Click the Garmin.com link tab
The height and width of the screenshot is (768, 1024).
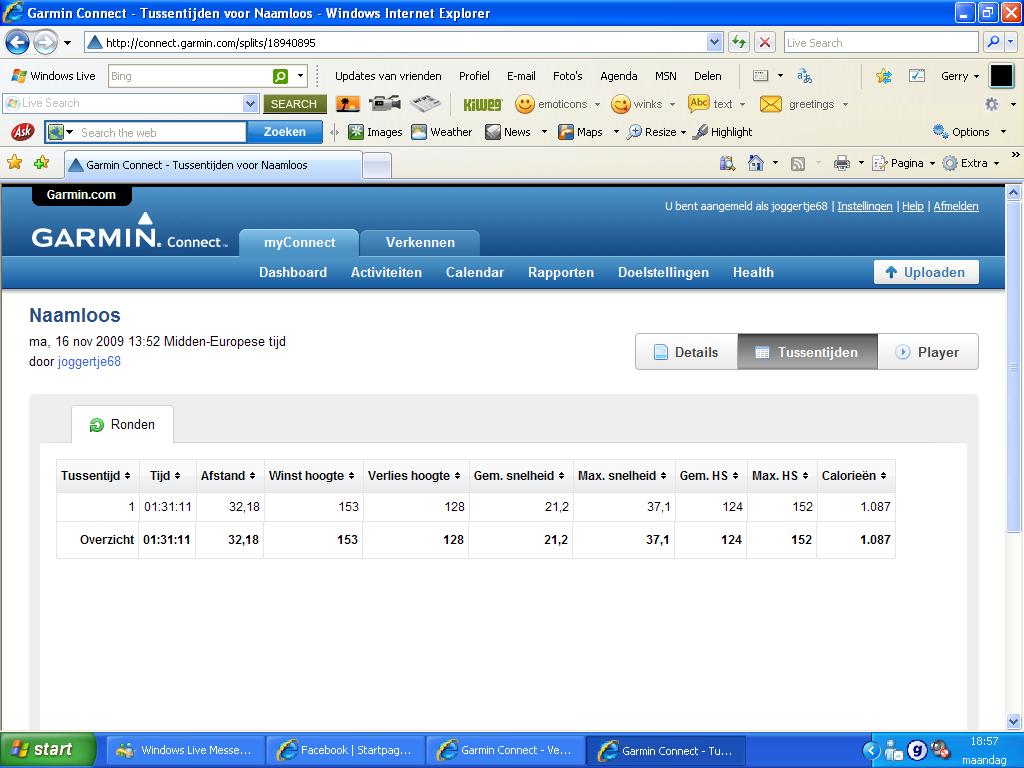[x=82, y=195]
